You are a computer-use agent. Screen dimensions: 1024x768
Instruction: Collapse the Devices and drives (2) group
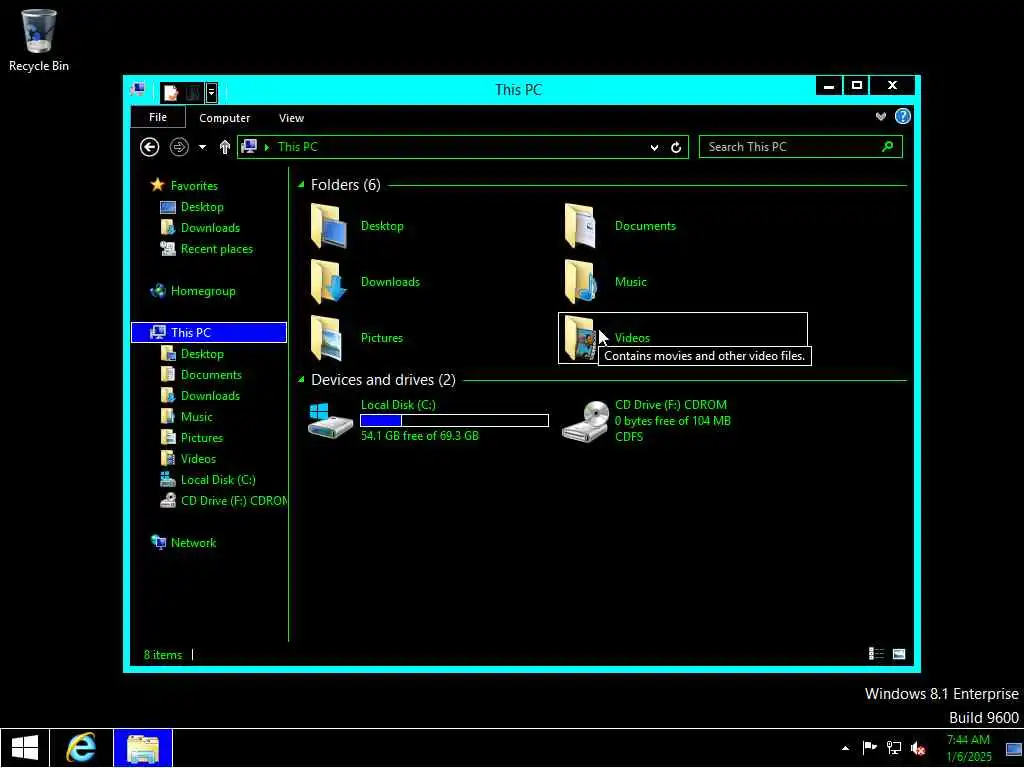click(x=301, y=379)
